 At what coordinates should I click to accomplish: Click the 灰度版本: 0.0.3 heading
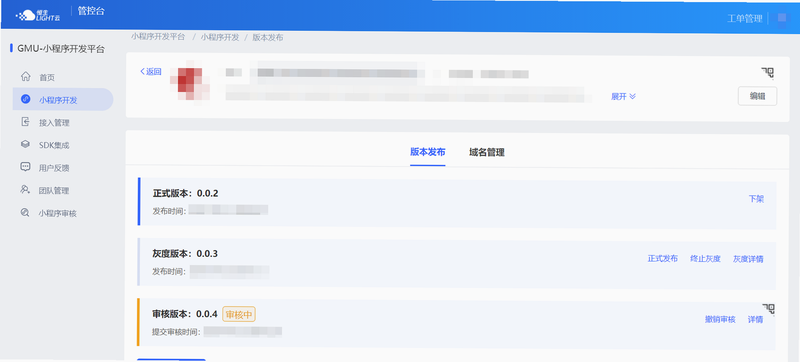tap(186, 253)
